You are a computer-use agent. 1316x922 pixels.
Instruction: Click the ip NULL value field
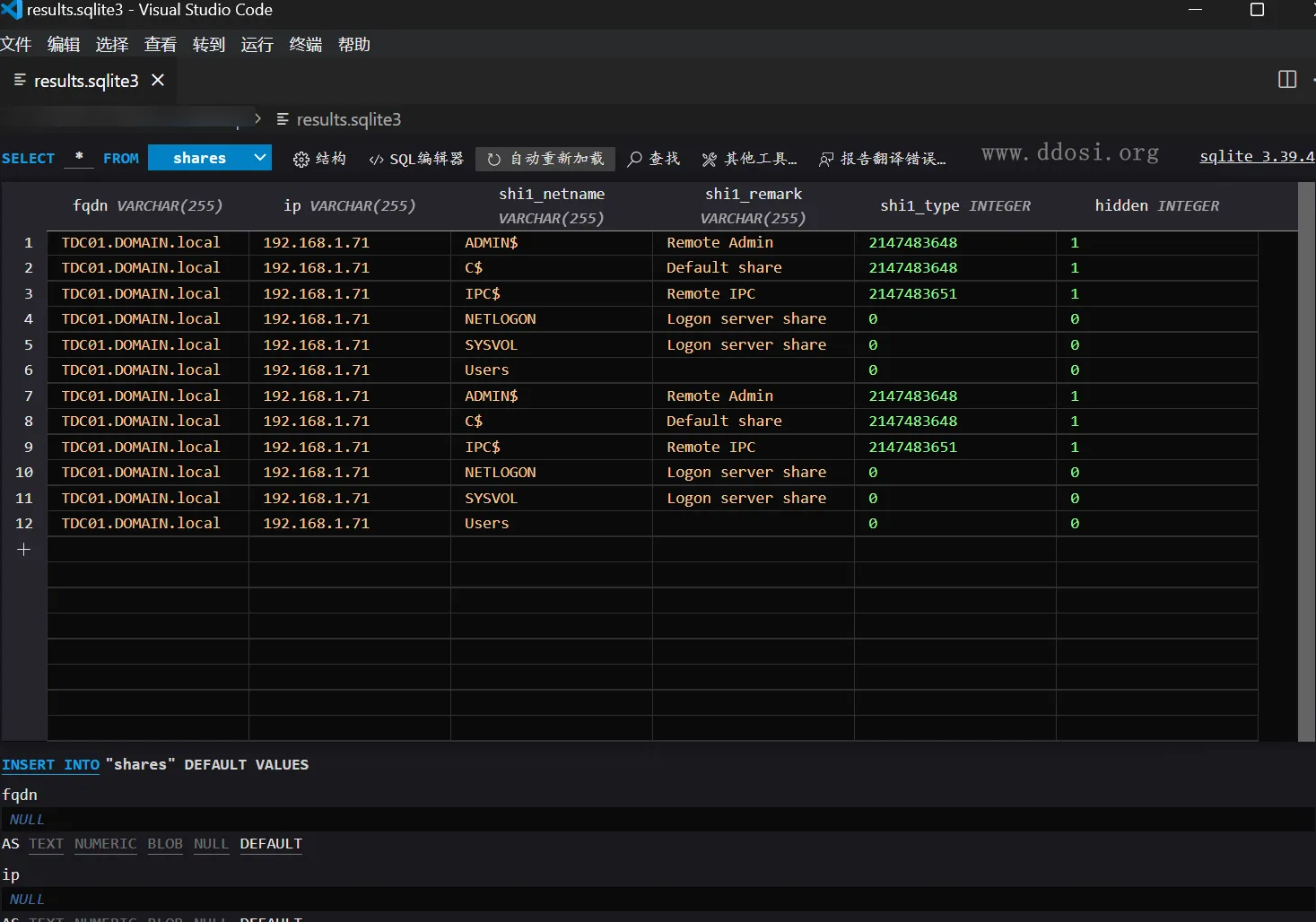(x=658, y=899)
